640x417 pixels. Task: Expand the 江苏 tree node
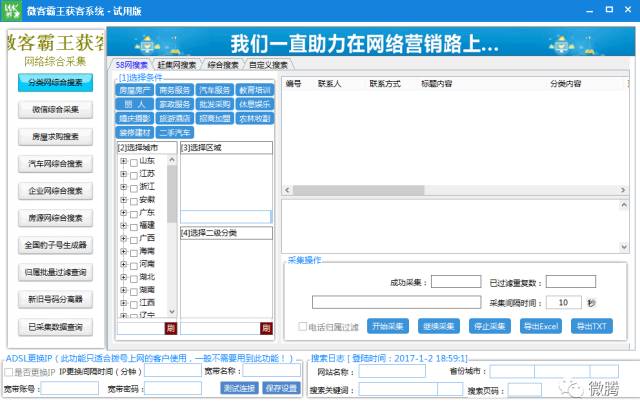[x=123, y=174]
